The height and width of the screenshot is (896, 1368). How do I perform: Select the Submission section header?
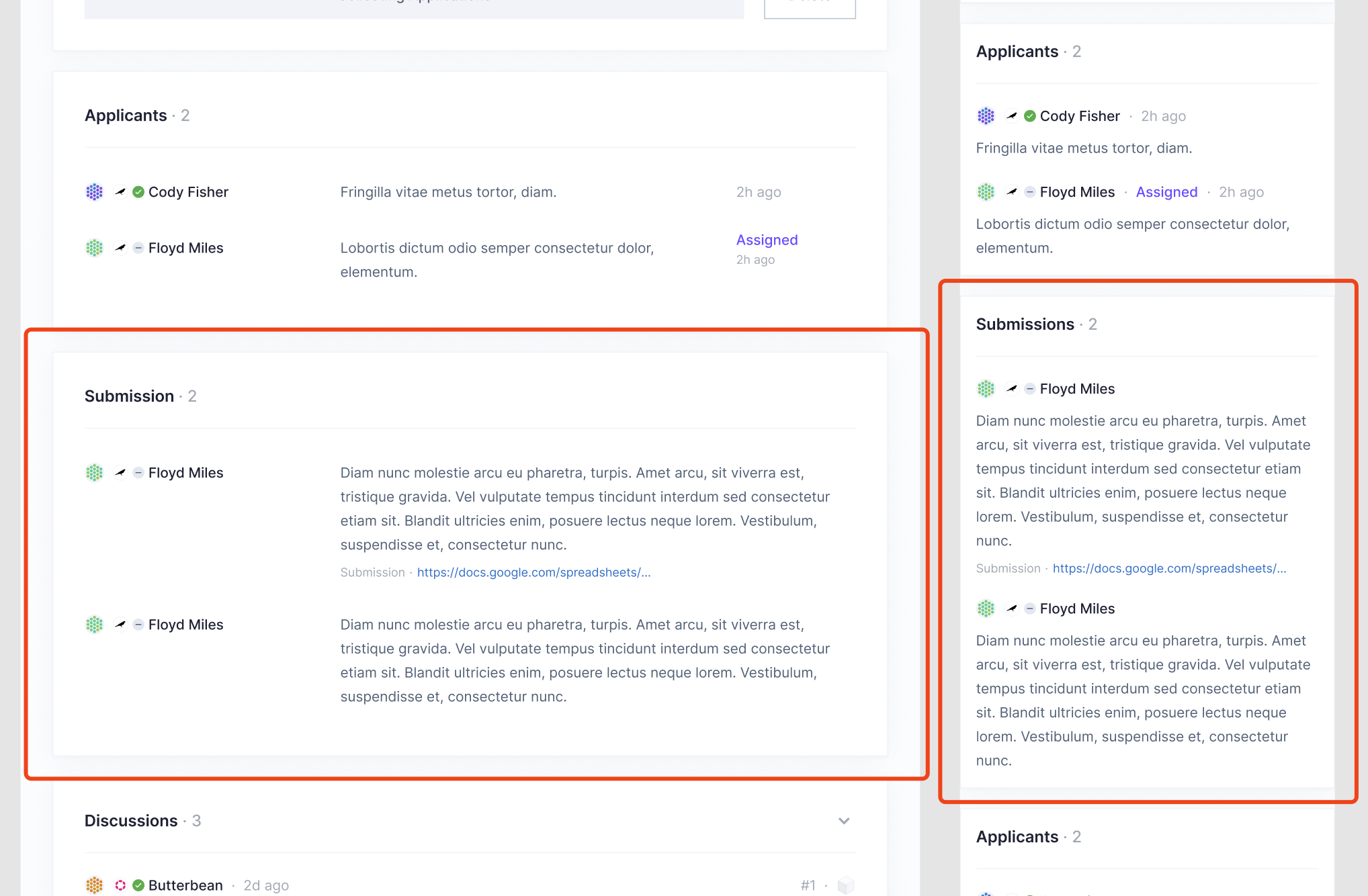point(129,396)
